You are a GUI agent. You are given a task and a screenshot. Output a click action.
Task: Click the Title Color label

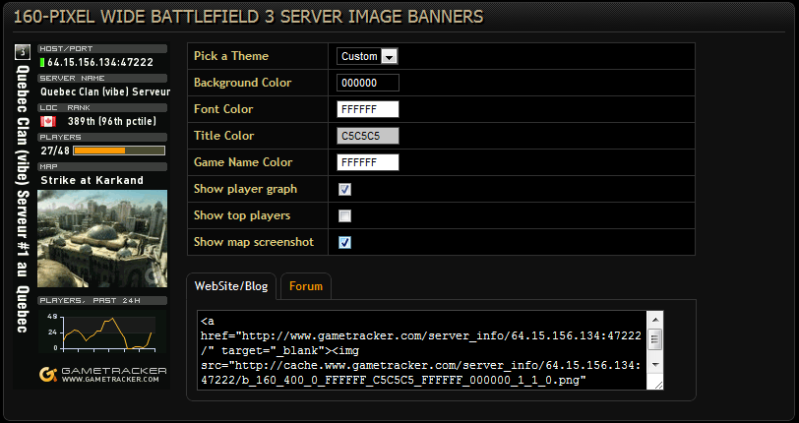[x=224, y=136]
